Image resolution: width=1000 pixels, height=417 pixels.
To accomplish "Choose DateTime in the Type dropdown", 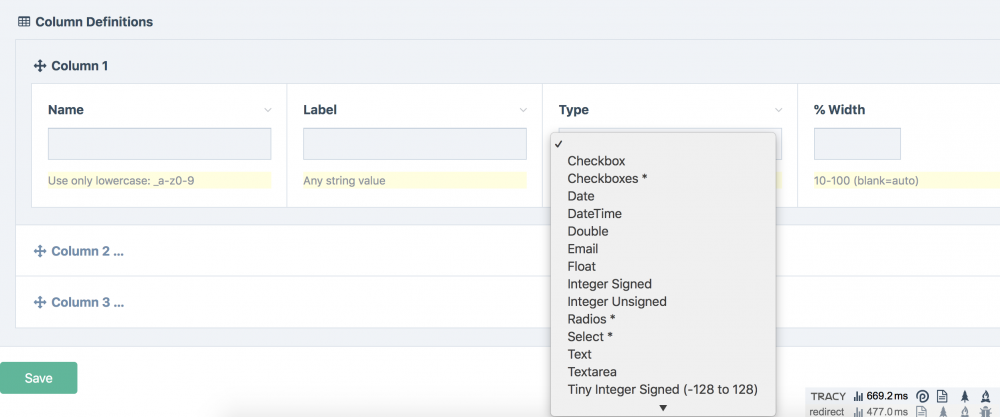I will click(x=594, y=214).
